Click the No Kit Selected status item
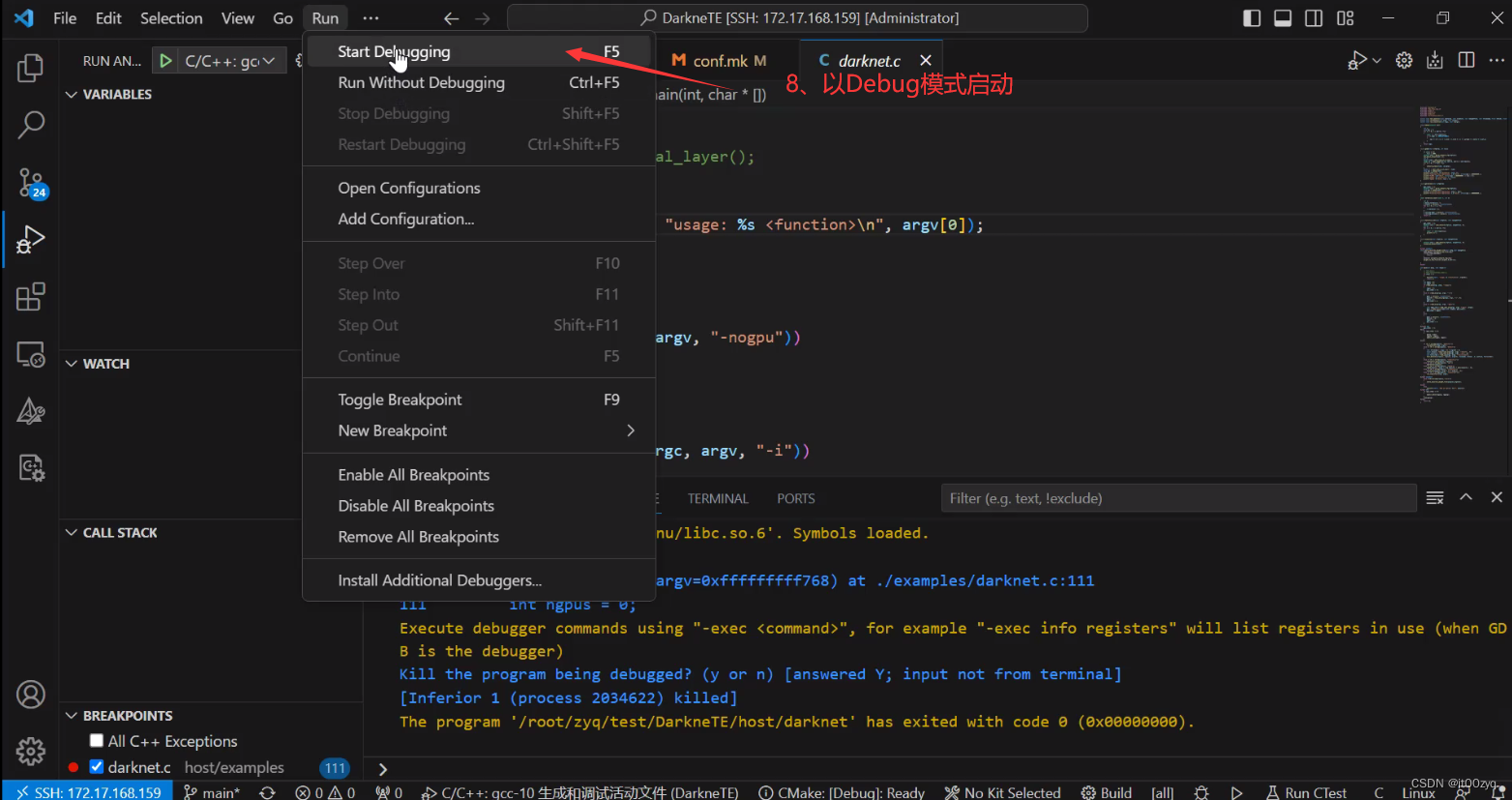The height and width of the screenshot is (800, 1512). (1003, 792)
